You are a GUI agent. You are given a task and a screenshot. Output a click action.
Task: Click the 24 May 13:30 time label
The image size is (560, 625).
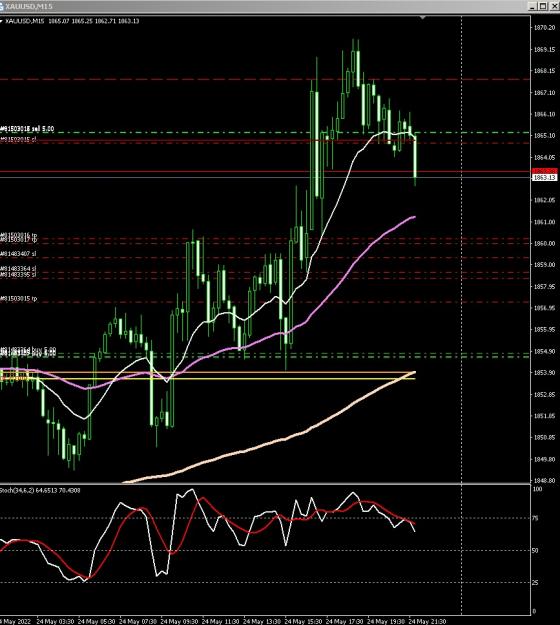pyautogui.click(x=261, y=621)
